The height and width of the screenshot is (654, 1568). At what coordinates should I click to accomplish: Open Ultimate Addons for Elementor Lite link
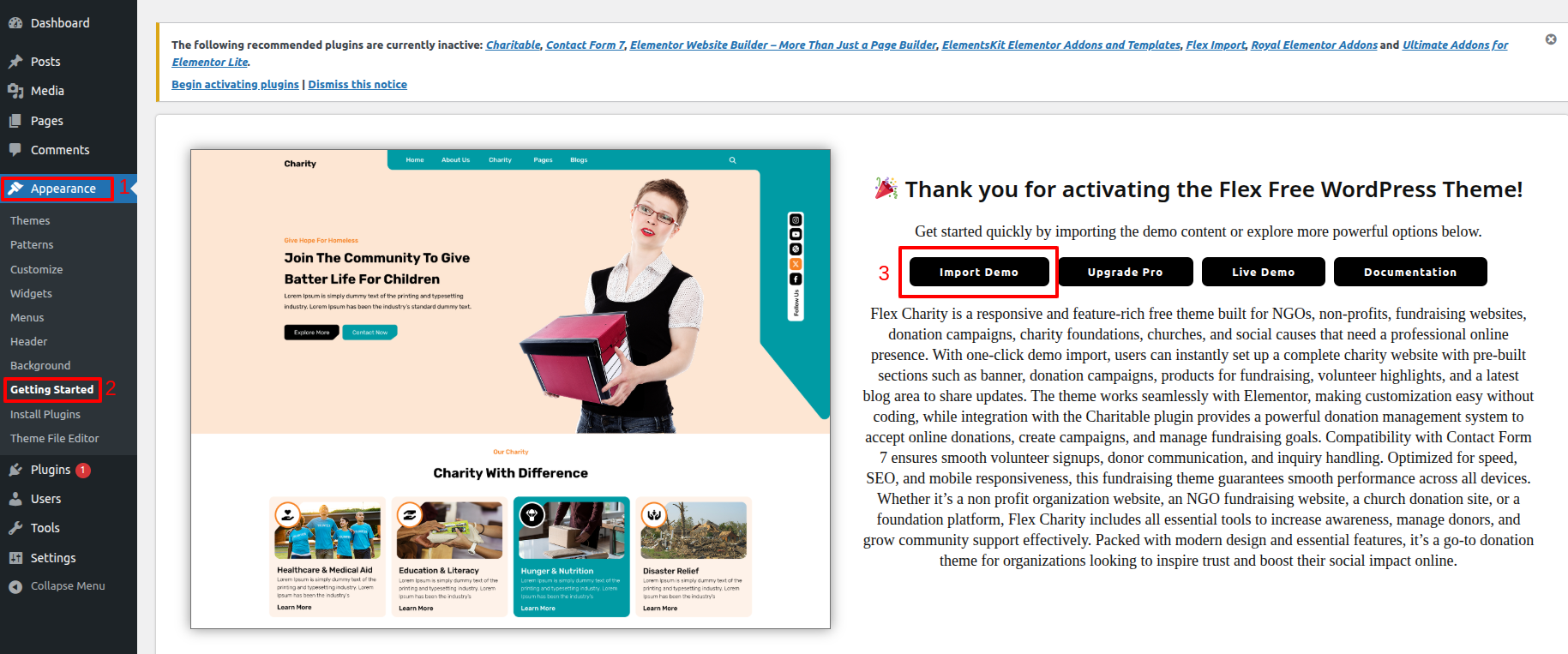click(x=1455, y=45)
